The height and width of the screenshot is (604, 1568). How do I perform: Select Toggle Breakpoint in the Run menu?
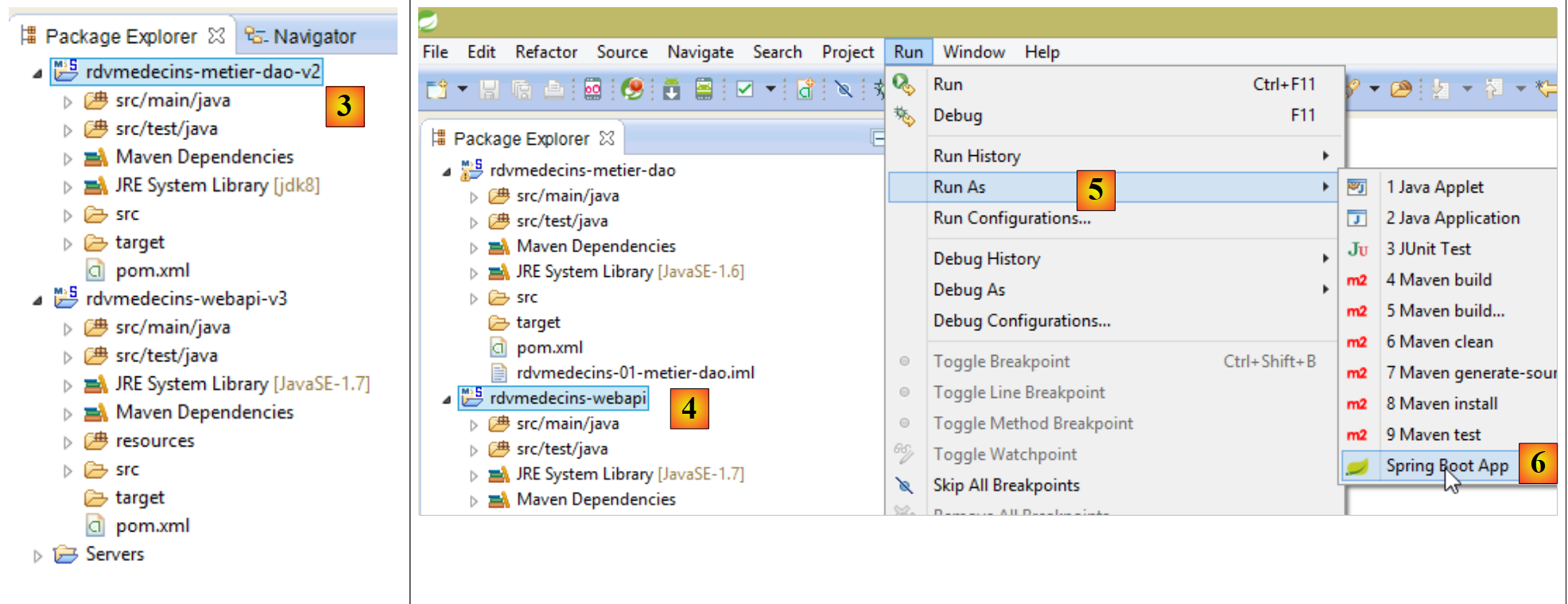[1001, 361]
